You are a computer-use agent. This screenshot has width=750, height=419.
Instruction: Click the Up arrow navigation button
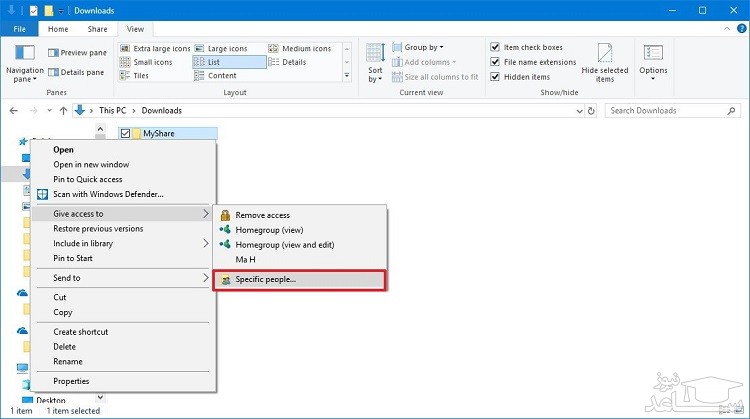(x=63, y=111)
